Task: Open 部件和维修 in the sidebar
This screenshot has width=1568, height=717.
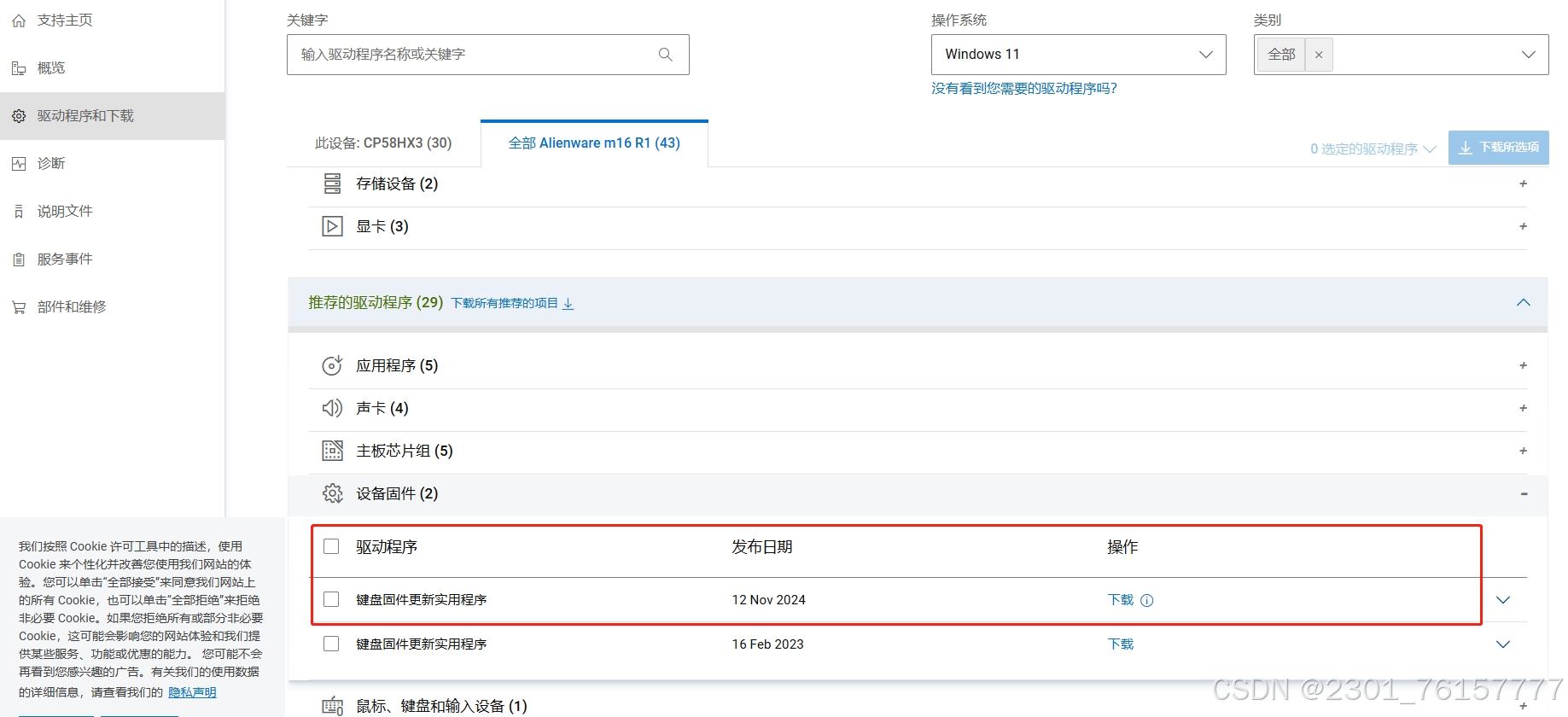Action: [72, 307]
